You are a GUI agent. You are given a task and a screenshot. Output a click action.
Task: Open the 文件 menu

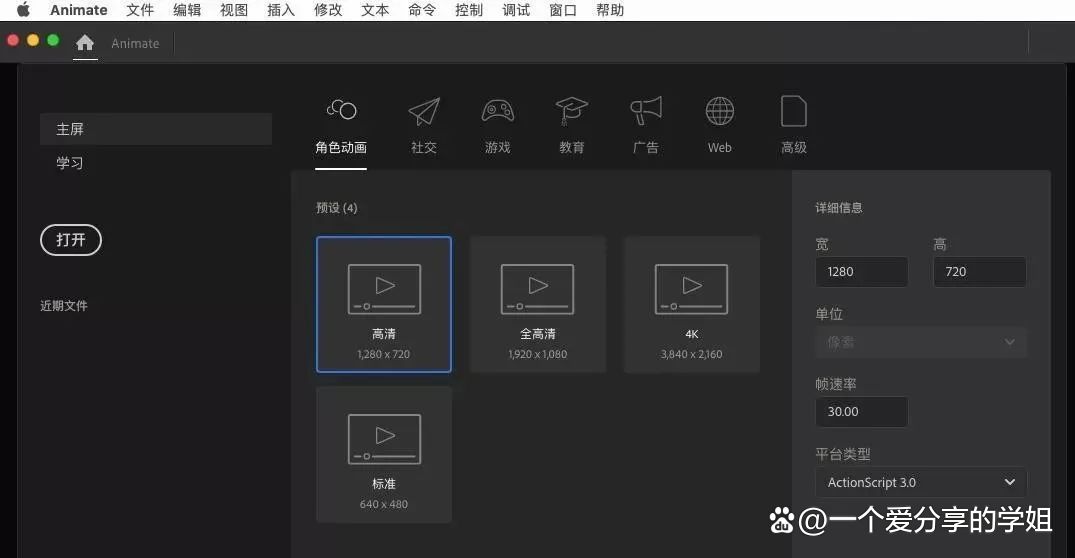(140, 10)
